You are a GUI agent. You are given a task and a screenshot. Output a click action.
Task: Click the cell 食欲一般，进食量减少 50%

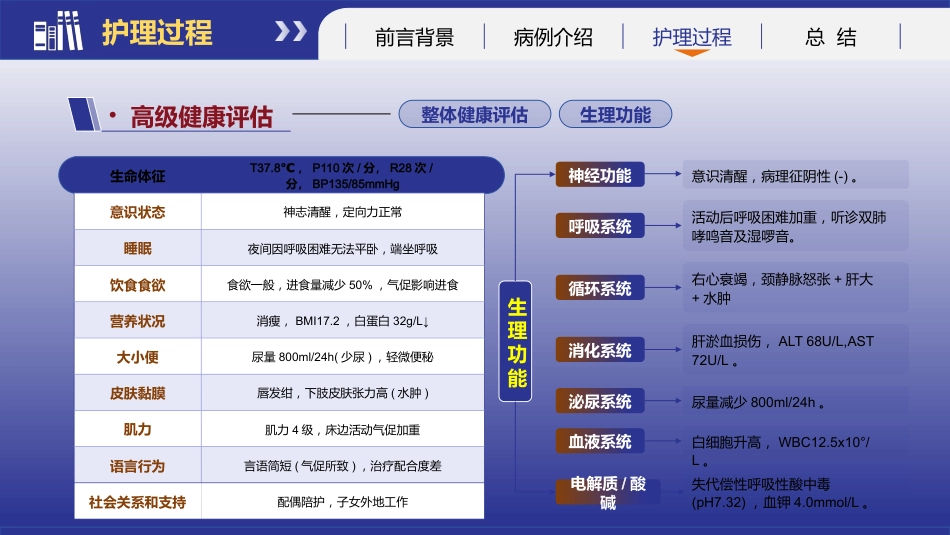tap(342, 285)
